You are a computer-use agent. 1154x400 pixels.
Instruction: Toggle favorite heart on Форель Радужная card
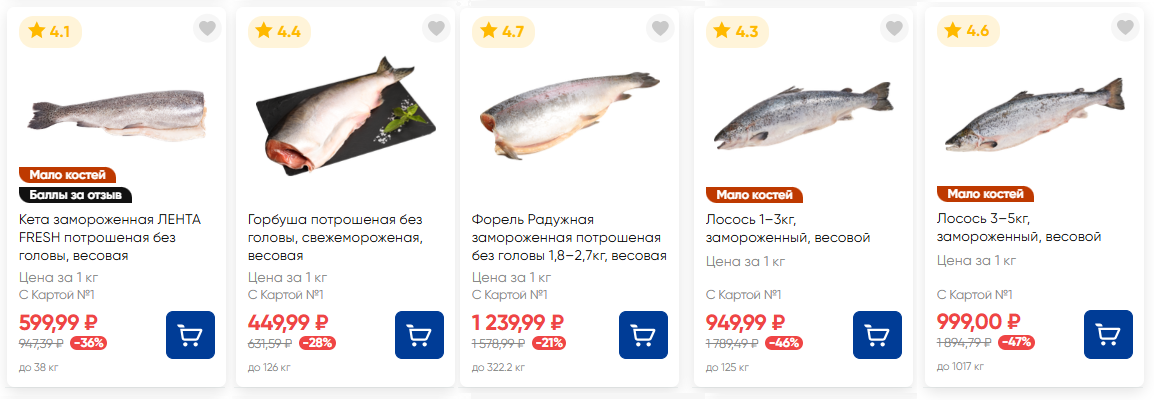pyautogui.click(x=660, y=29)
